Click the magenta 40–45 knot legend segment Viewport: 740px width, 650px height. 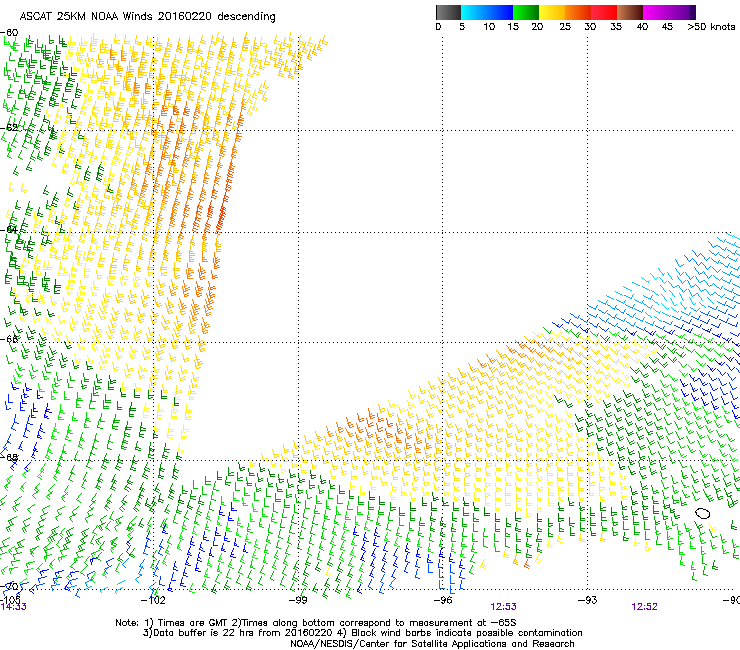[656, 12]
